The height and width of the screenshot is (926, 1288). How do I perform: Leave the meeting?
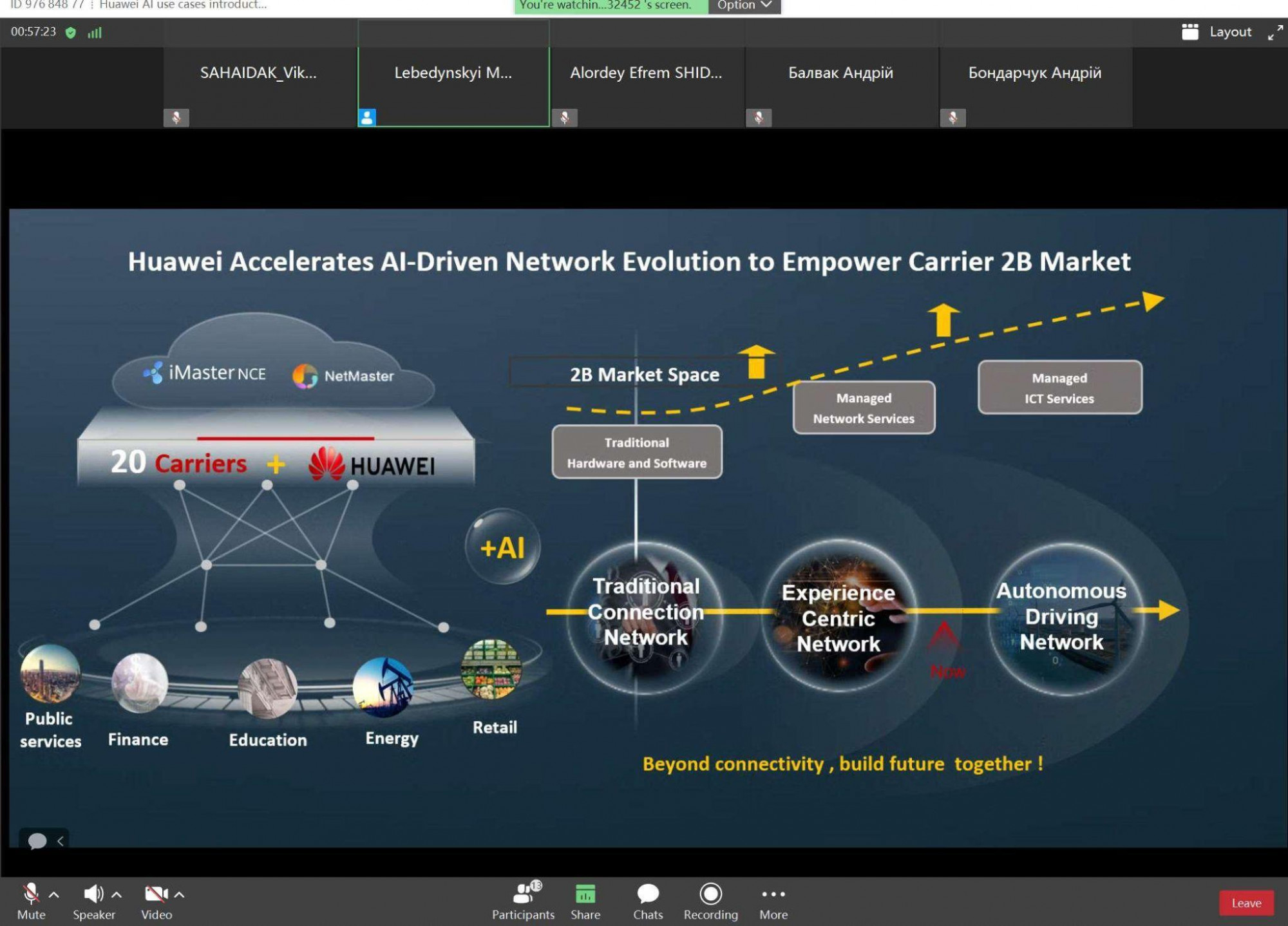click(1246, 903)
